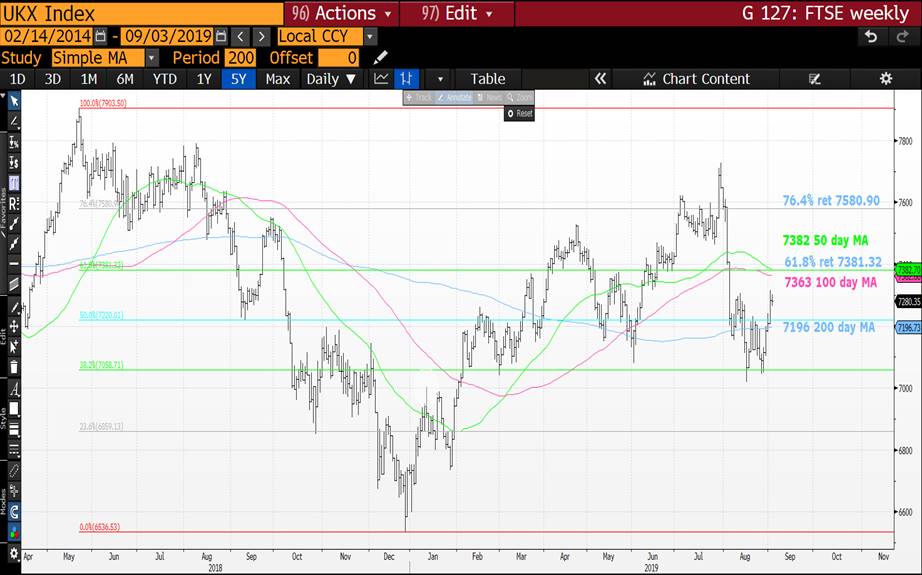The height and width of the screenshot is (575, 922).
Task: Open the annotation edit icon beside Chart Content
Action: (814, 79)
